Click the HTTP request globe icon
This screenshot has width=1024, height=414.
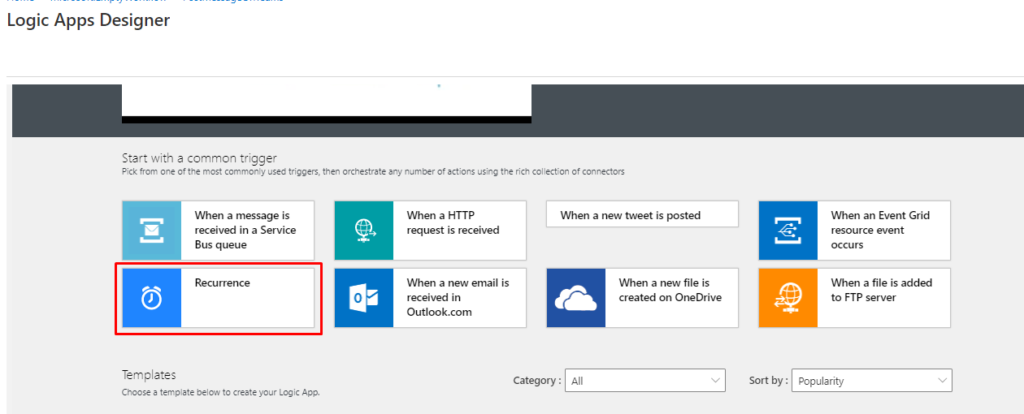pos(364,230)
